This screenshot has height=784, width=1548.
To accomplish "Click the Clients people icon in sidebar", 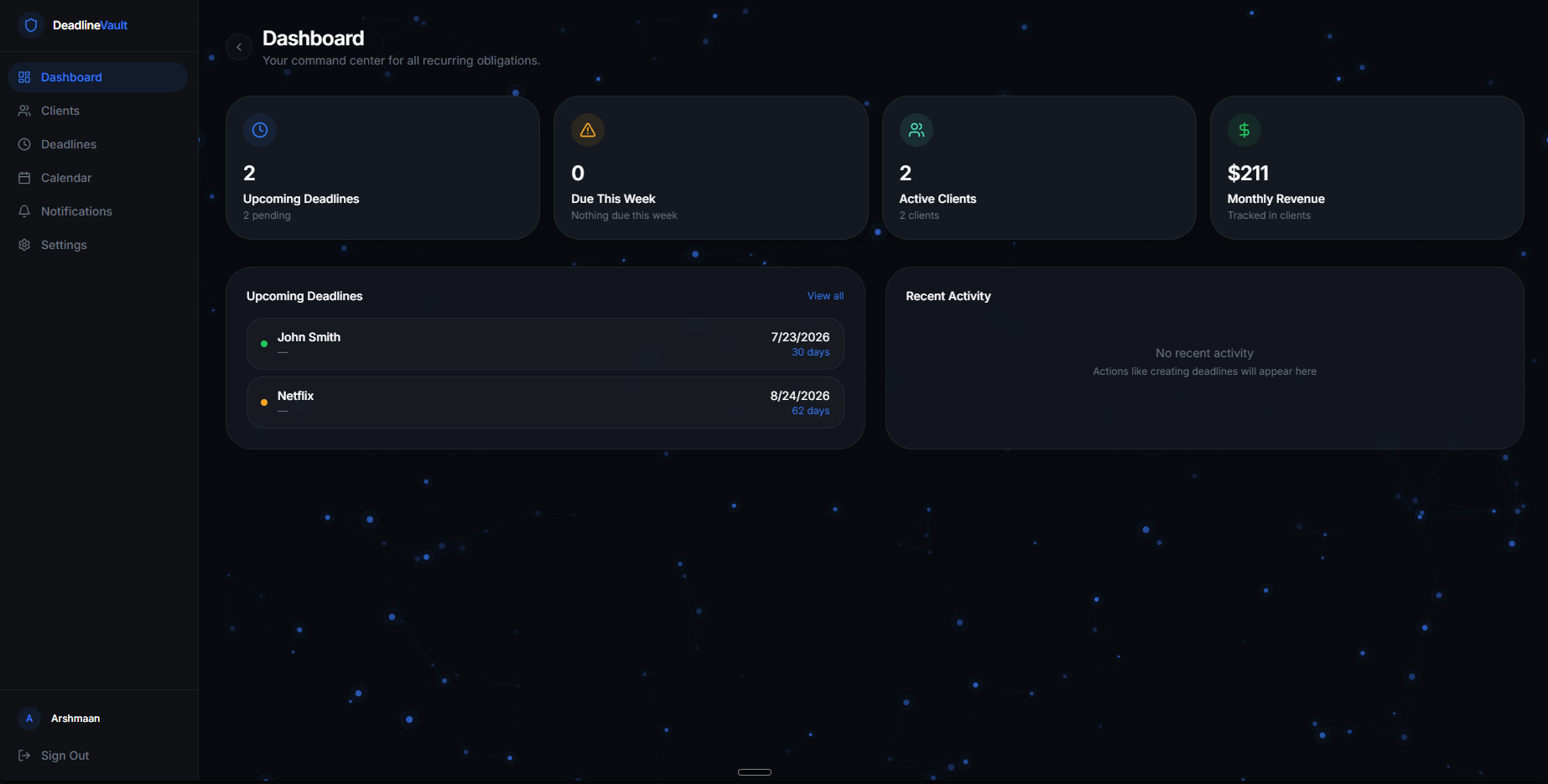I will coord(24,111).
